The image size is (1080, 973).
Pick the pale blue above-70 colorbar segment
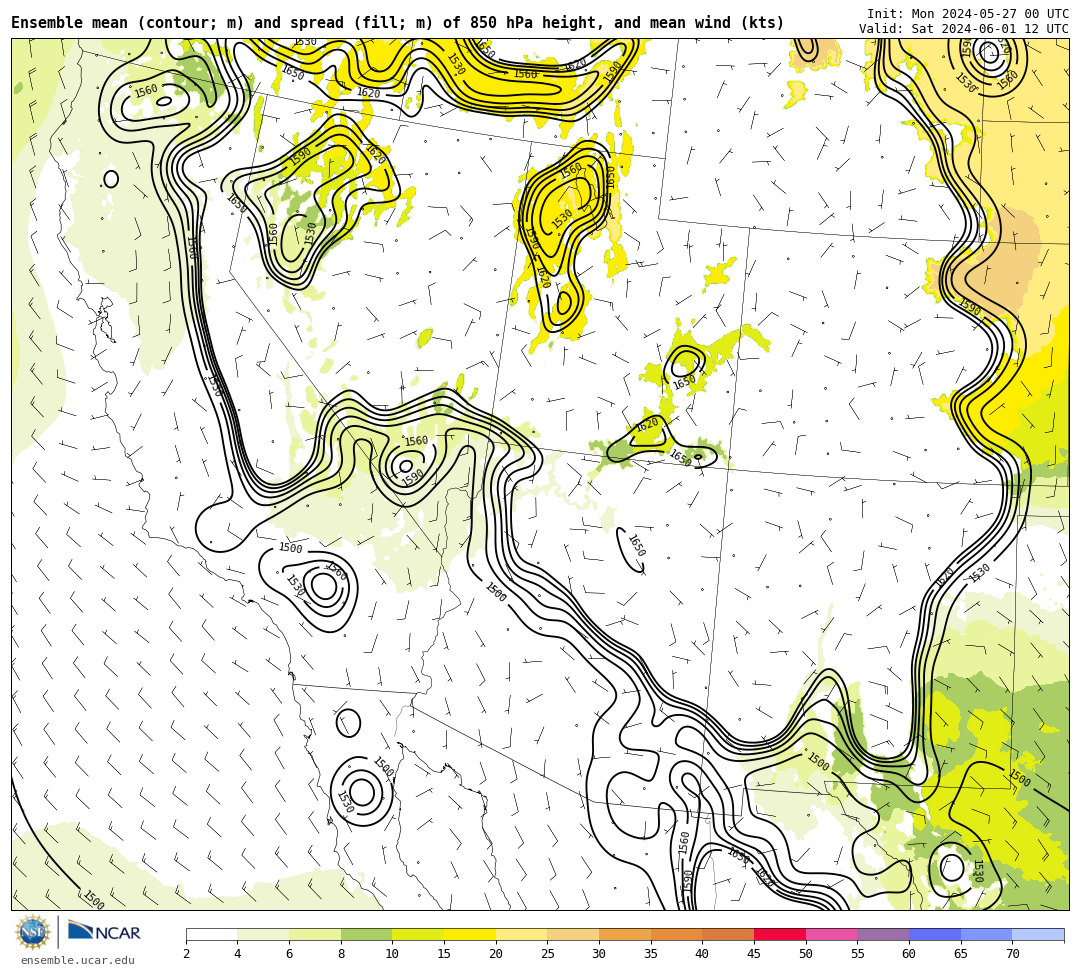click(1038, 934)
